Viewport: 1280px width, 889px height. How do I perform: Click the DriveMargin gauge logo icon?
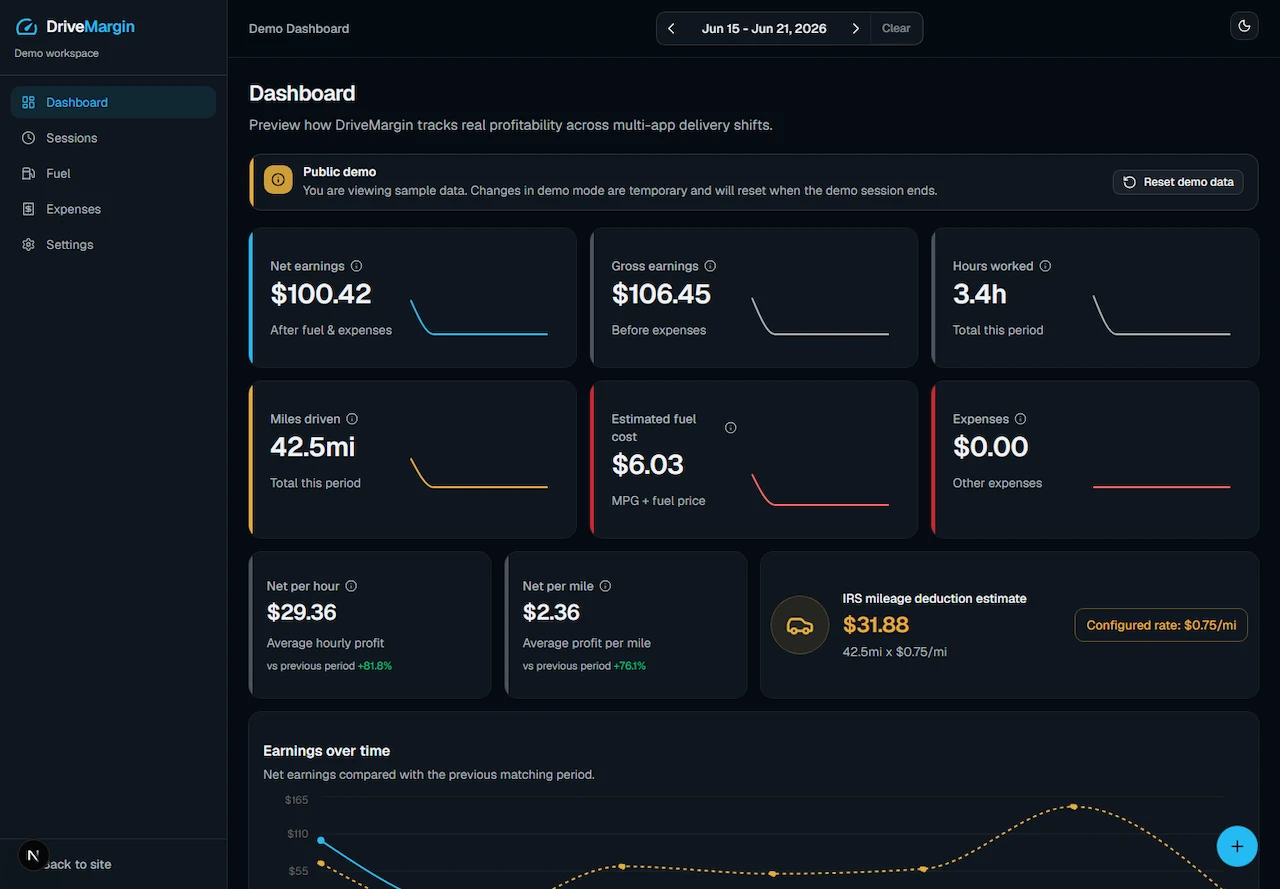27,27
